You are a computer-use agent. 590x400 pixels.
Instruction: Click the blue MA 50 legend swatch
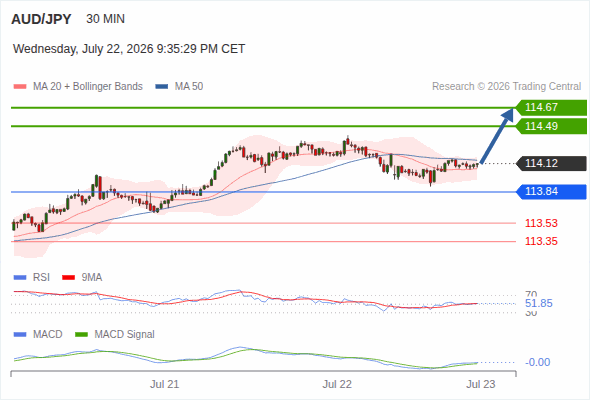(x=161, y=87)
